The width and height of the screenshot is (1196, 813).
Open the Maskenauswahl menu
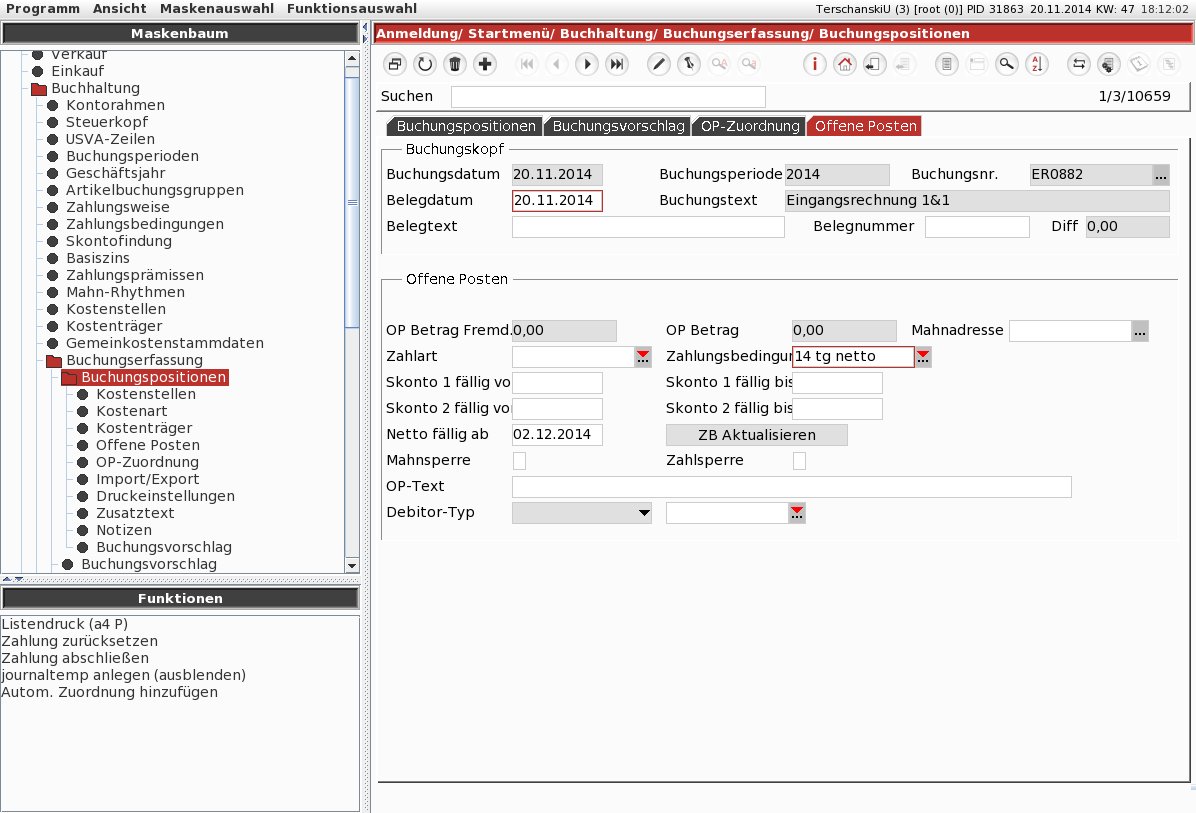tap(217, 8)
